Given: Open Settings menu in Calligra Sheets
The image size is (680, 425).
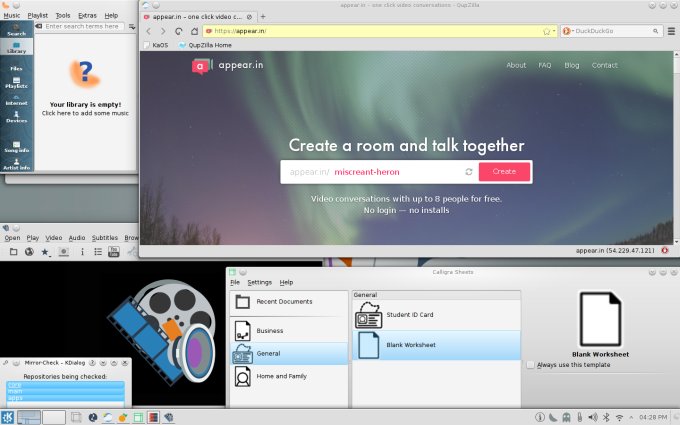Looking at the screenshot, I should click(259, 282).
